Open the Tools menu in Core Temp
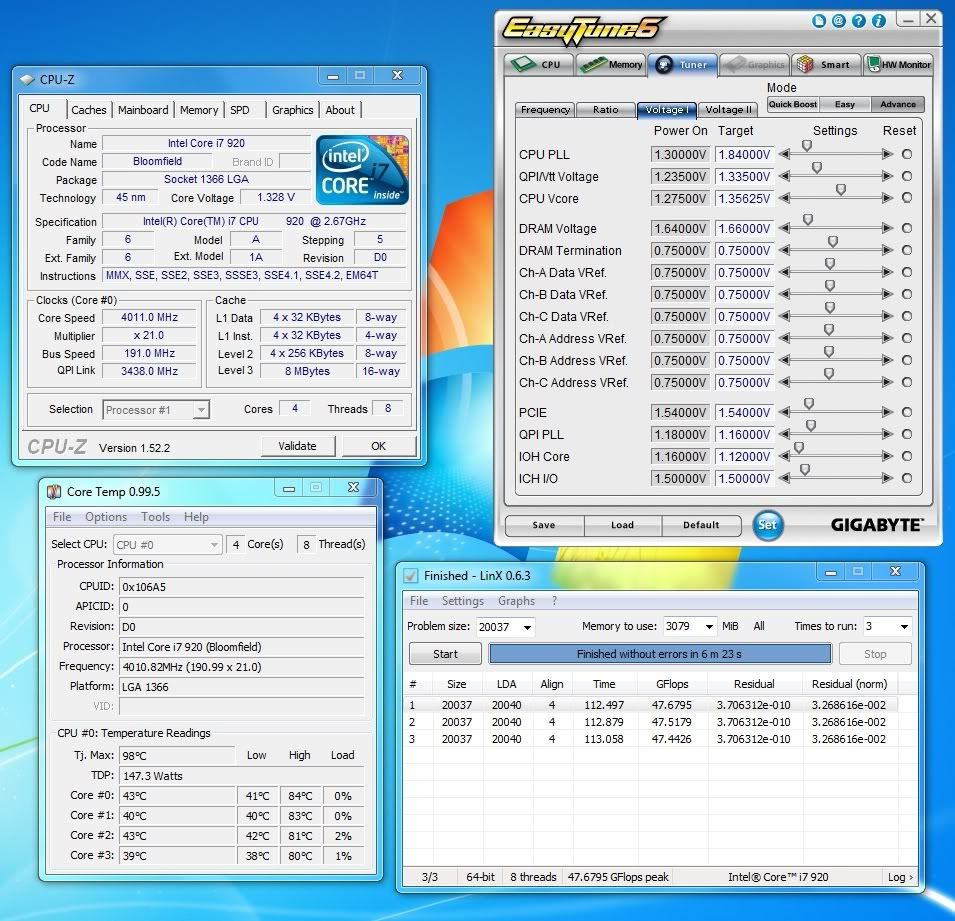The width and height of the screenshot is (955, 921). coord(155,517)
